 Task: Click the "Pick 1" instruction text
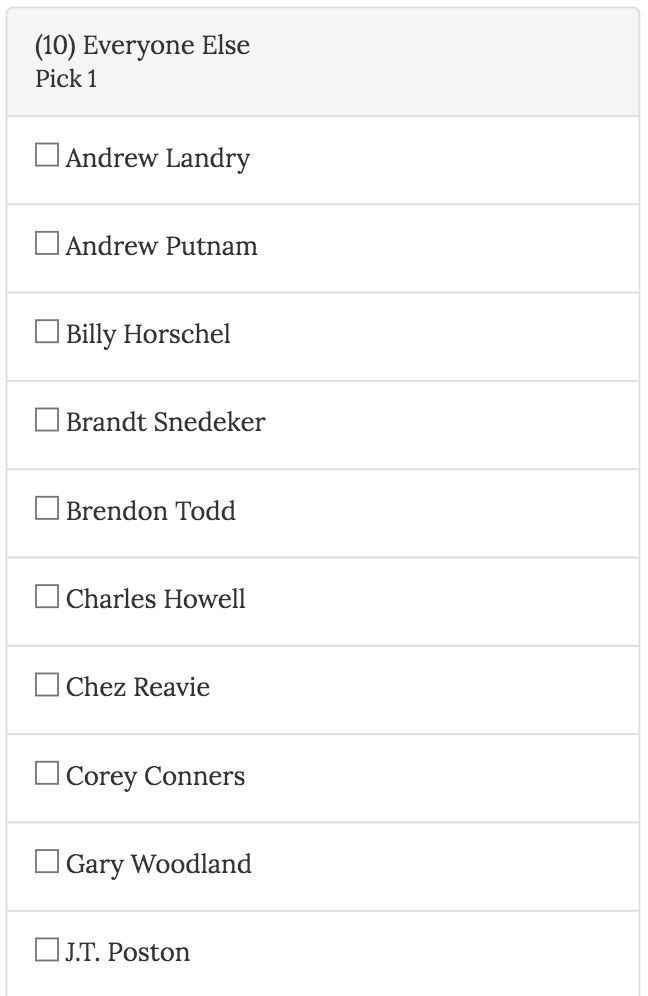tap(66, 79)
